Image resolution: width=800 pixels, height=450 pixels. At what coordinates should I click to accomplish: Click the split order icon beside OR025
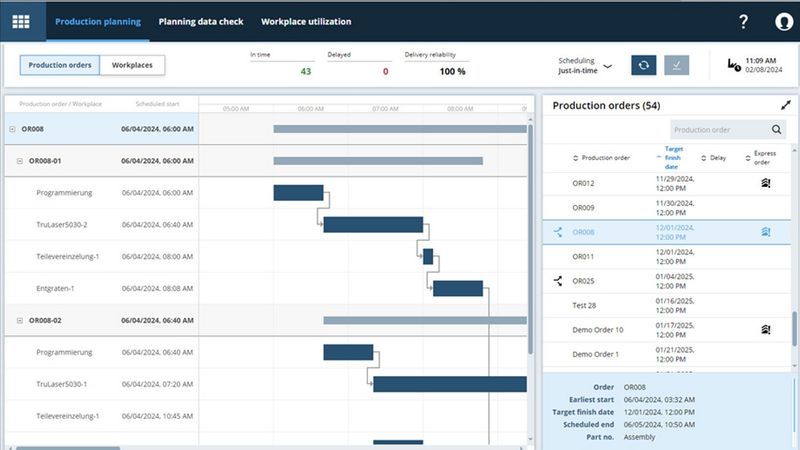[558, 281]
